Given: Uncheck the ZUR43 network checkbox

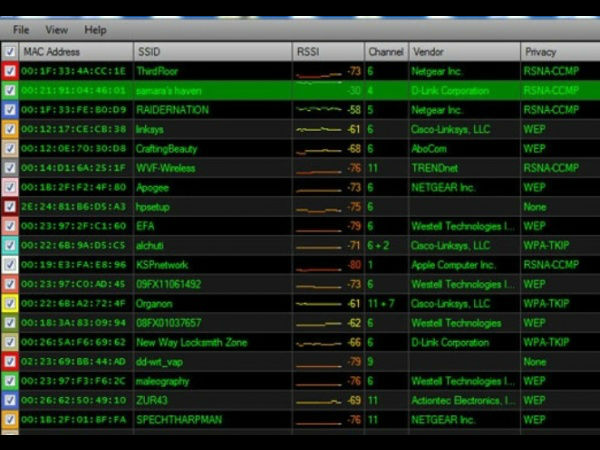Looking at the screenshot, I should [x=10, y=400].
